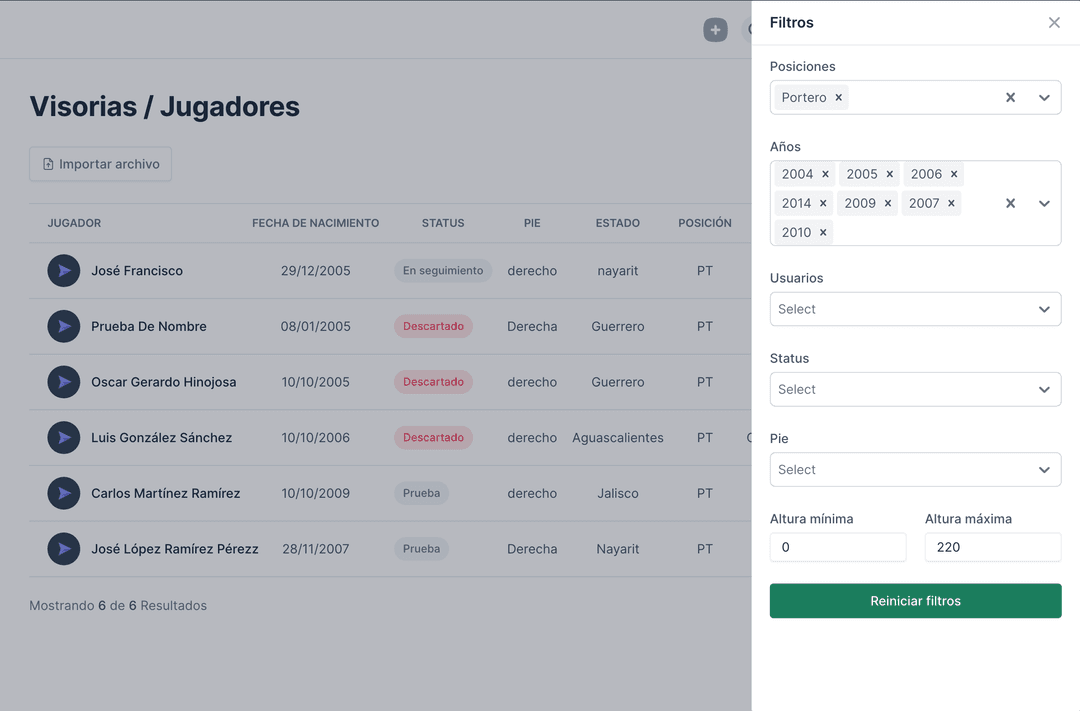This screenshot has height=711, width=1080.
Task: Focus the Altura mínima input field
Action: click(837, 547)
